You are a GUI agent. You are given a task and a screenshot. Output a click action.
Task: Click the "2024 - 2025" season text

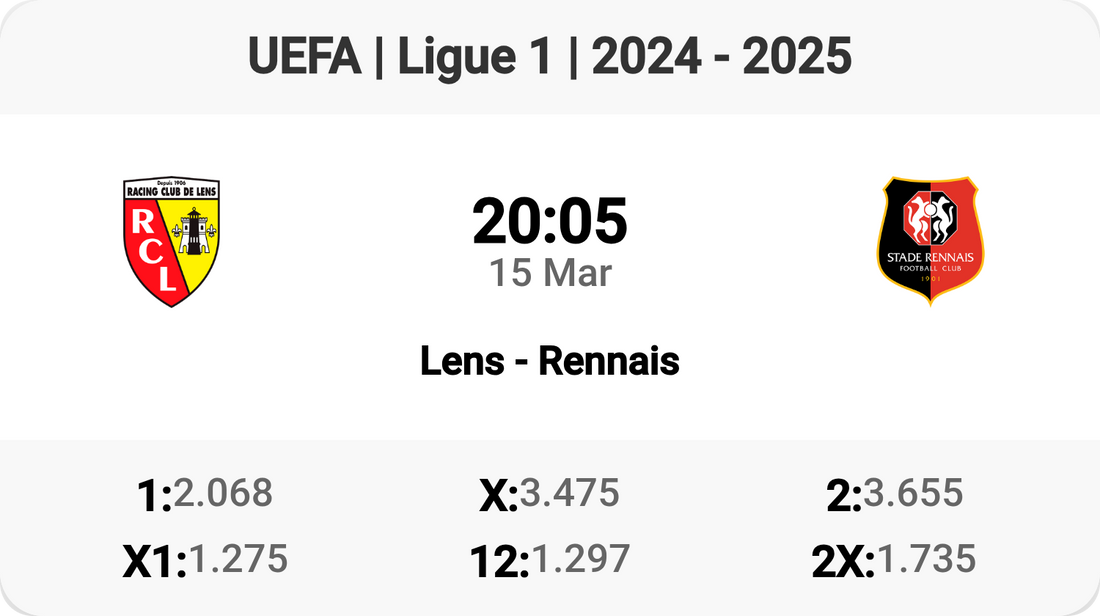pyautogui.click(x=722, y=57)
